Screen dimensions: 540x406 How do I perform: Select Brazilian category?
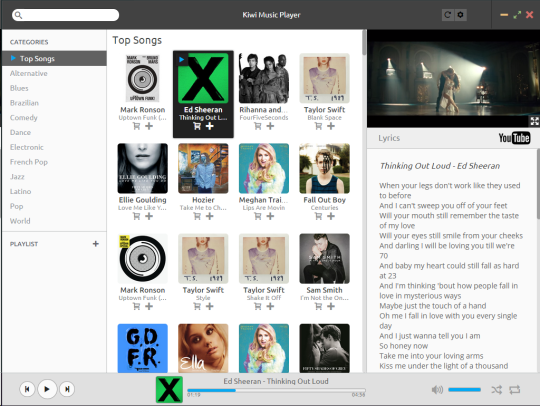point(54,103)
